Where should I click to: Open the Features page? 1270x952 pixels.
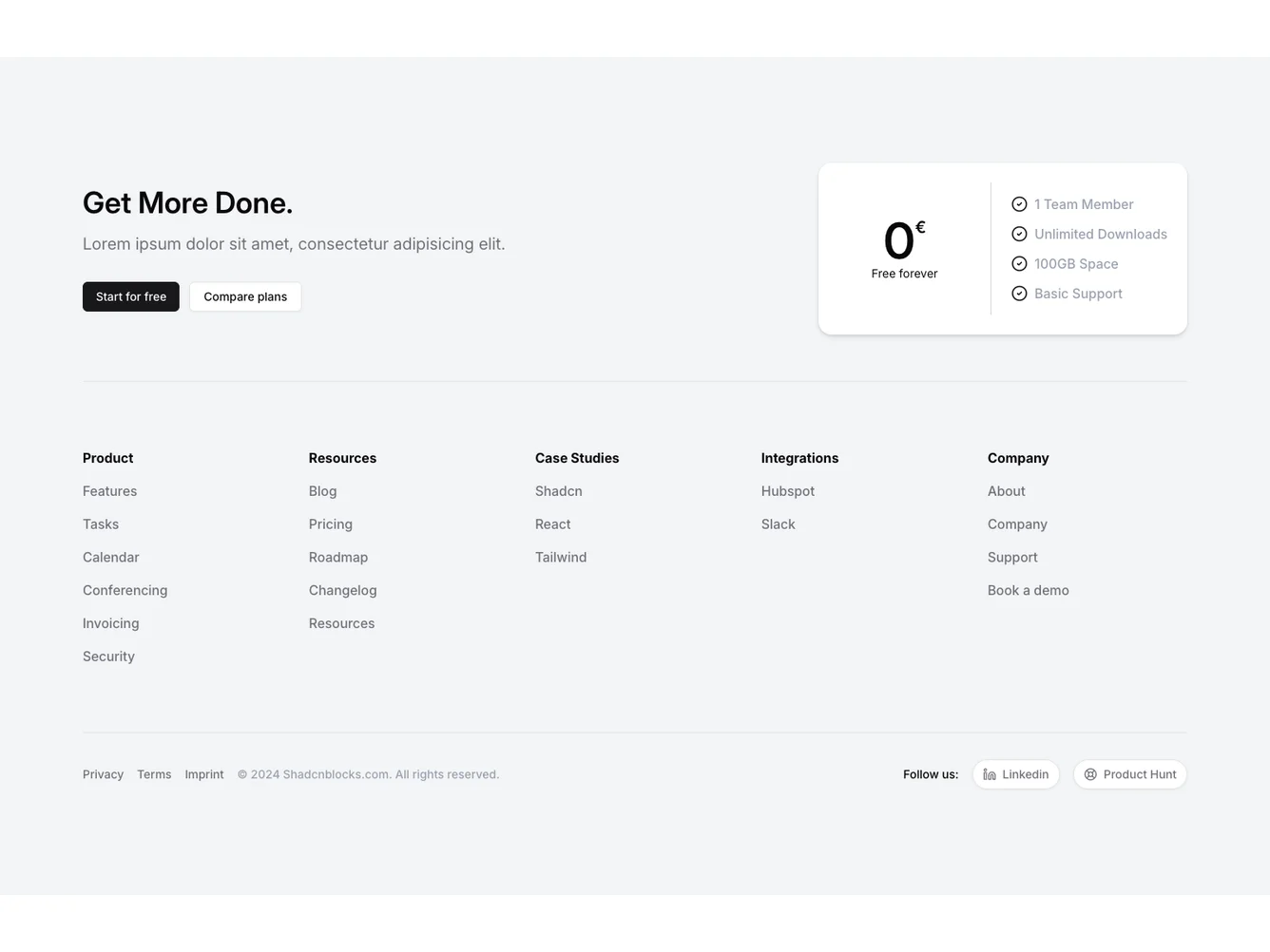tap(109, 491)
